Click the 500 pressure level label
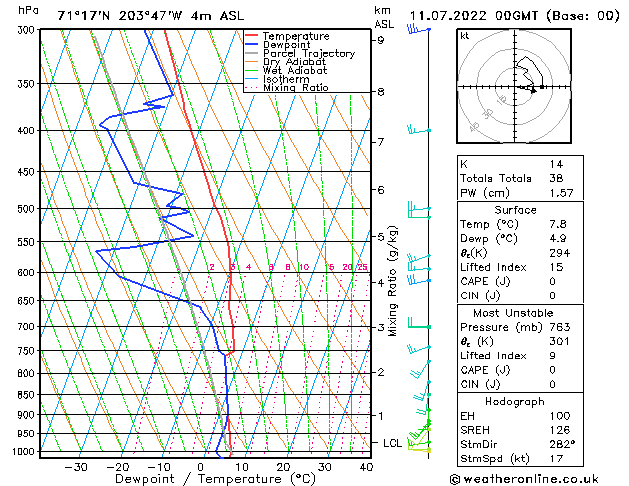This screenshot has height=486, width=629. [x=27, y=209]
